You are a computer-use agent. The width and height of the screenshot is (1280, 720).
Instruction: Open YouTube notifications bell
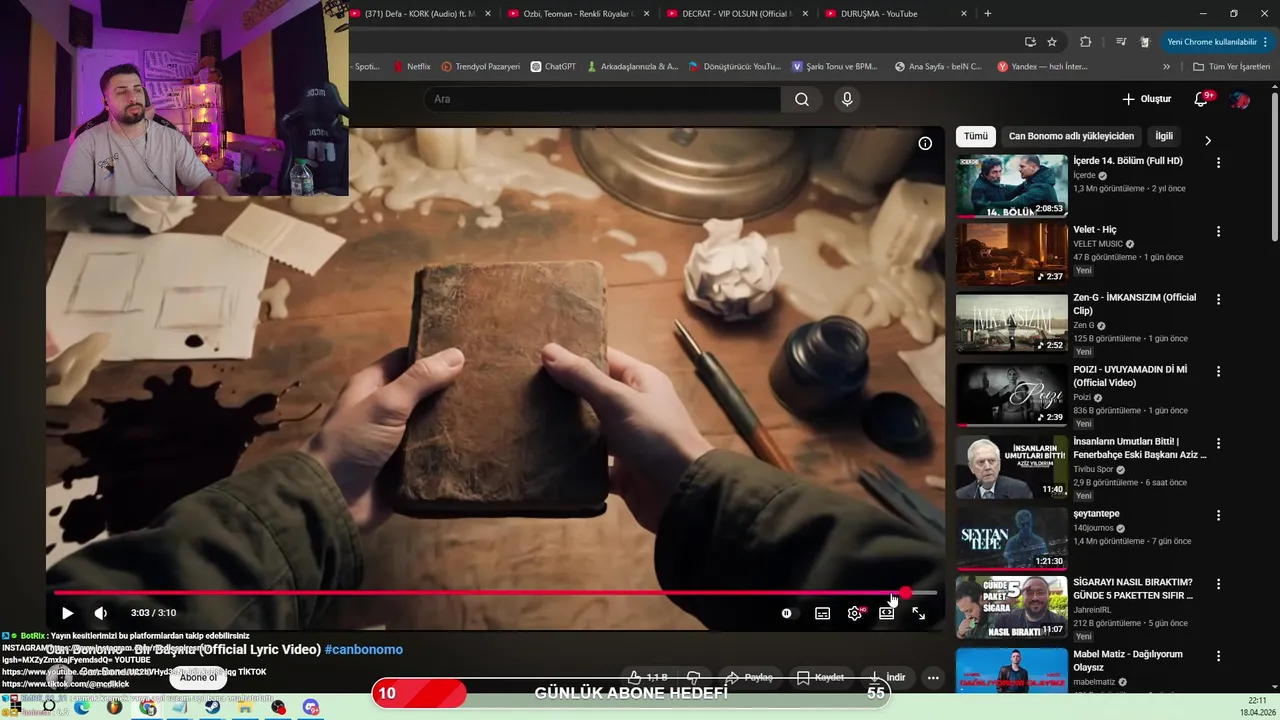(1202, 99)
